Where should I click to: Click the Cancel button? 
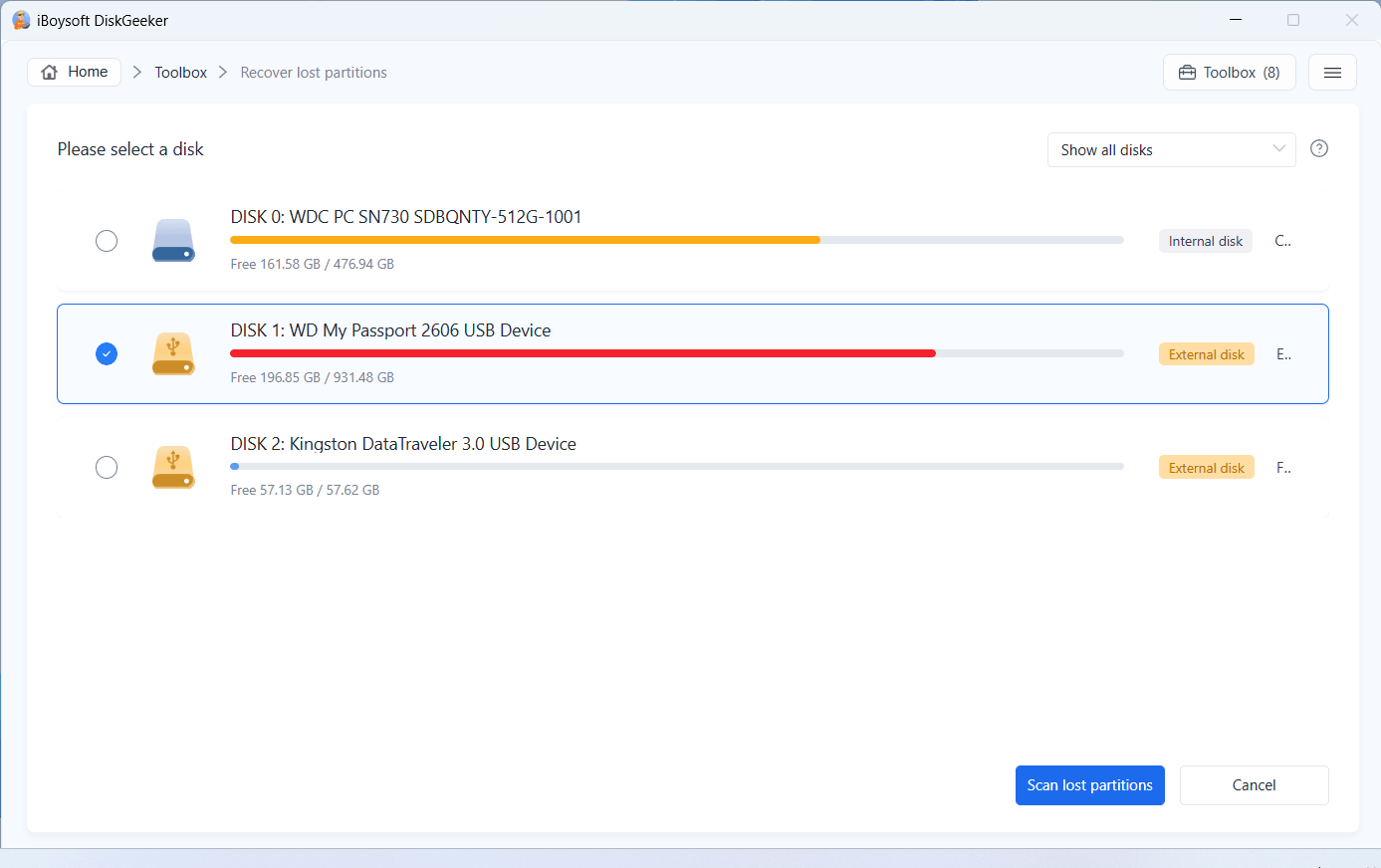pyautogui.click(x=1255, y=785)
